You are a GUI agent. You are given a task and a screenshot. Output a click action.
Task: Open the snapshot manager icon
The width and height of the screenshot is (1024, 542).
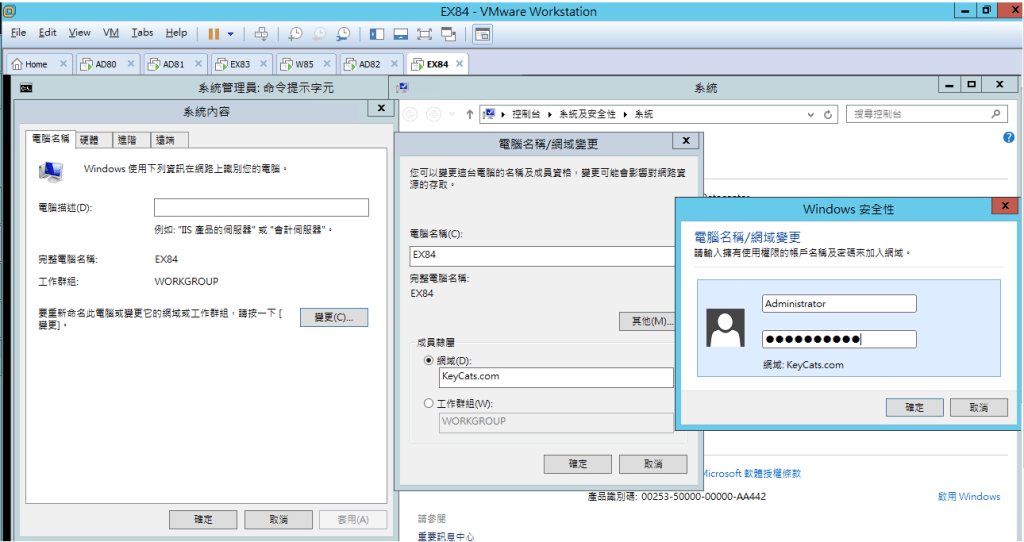point(343,33)
